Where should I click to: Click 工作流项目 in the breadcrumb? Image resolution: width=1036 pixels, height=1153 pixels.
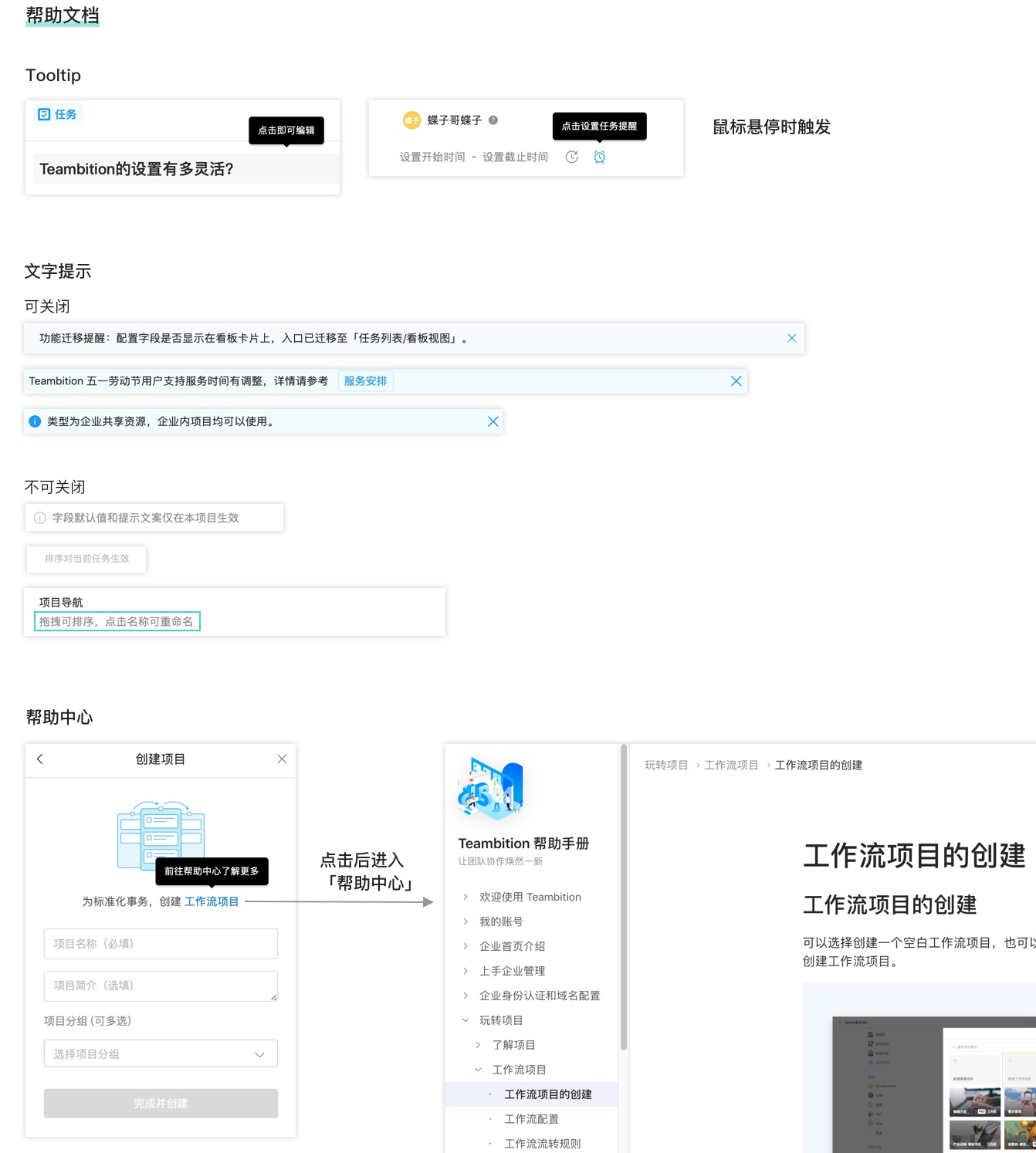731,765
